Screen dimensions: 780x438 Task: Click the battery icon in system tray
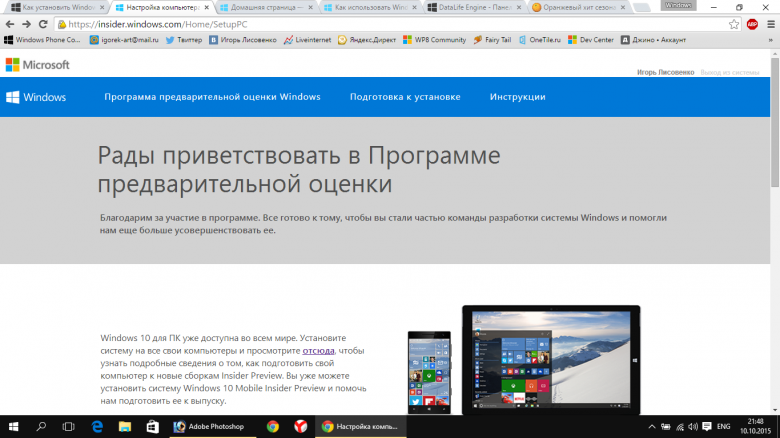(666, 427)
